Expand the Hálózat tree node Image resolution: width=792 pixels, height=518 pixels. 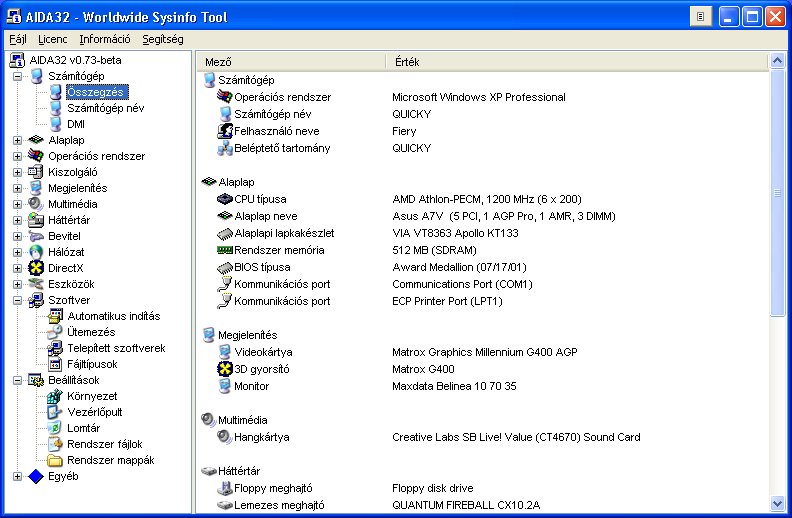(x=18, y=252)
